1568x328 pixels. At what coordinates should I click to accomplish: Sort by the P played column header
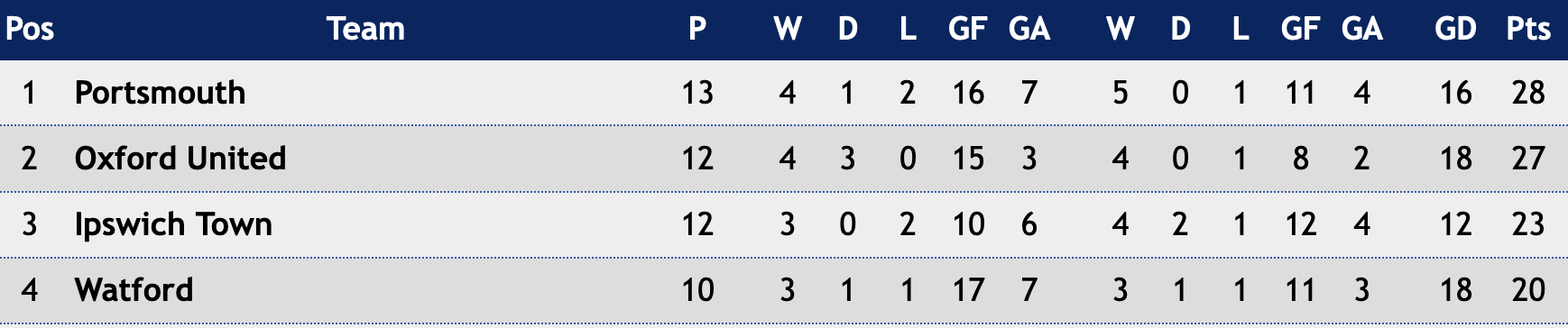pyautogui.click(x=697, y=29)
